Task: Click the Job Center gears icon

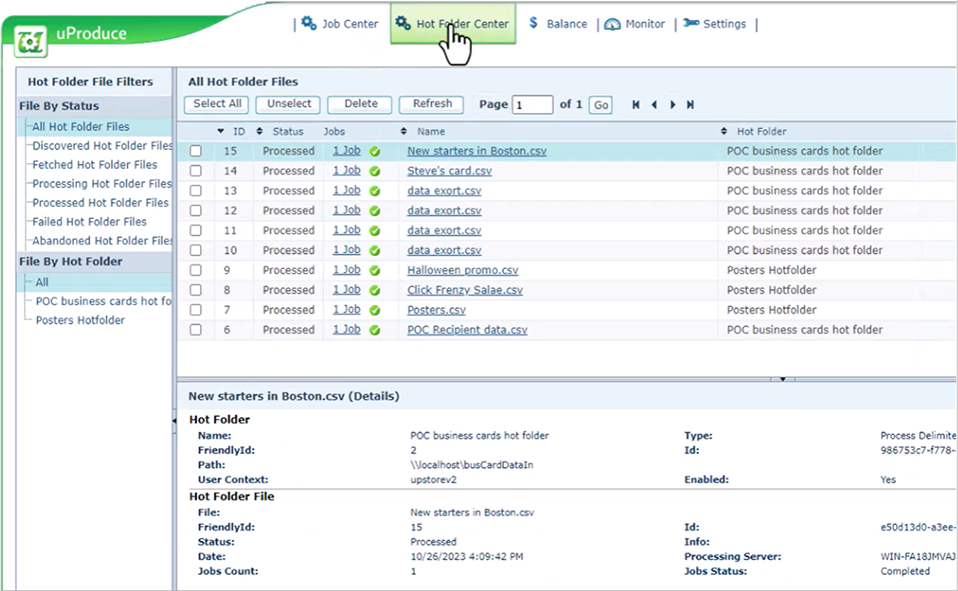Action: (309, 23)
